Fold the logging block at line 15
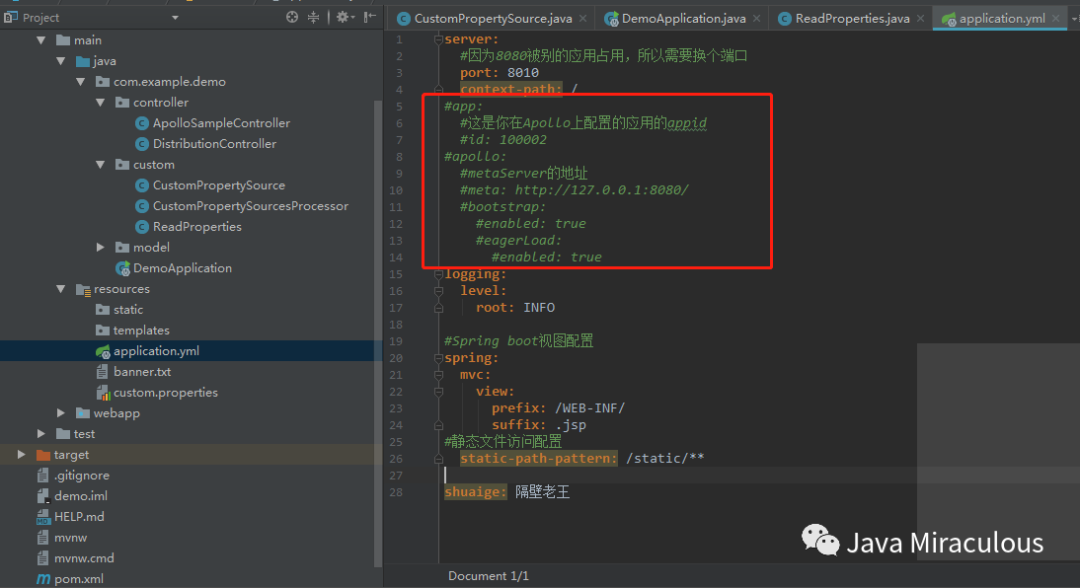This screenshot has height=588, width=1080. [x=438, y=274]
